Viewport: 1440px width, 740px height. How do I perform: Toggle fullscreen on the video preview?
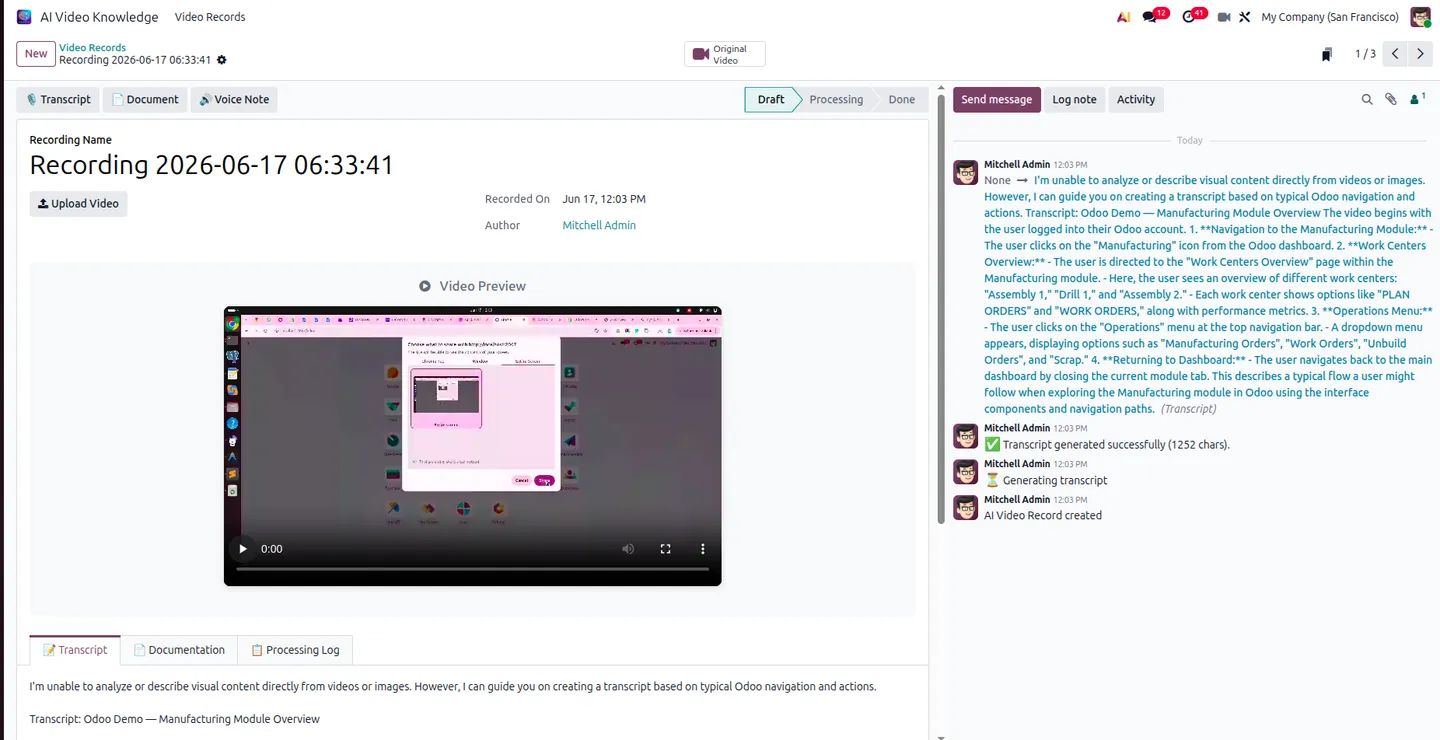click(665, 549)
